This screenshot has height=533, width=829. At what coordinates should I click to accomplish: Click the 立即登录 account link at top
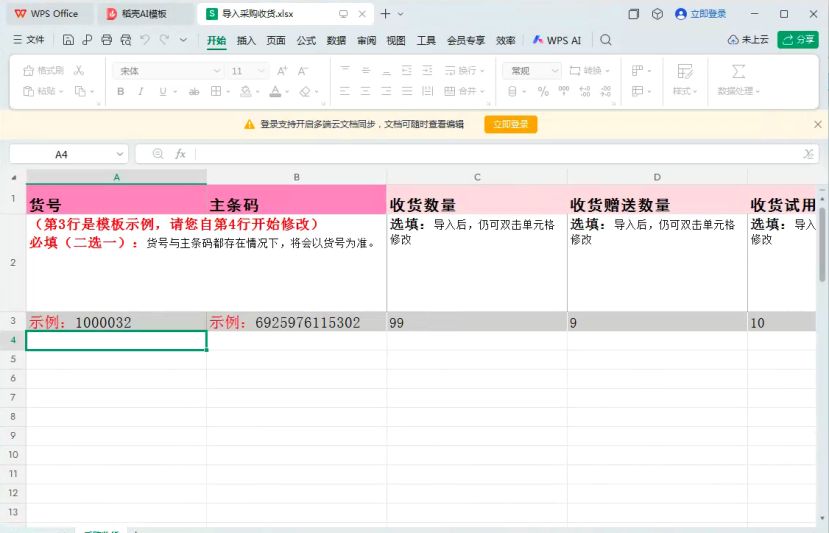701,14
